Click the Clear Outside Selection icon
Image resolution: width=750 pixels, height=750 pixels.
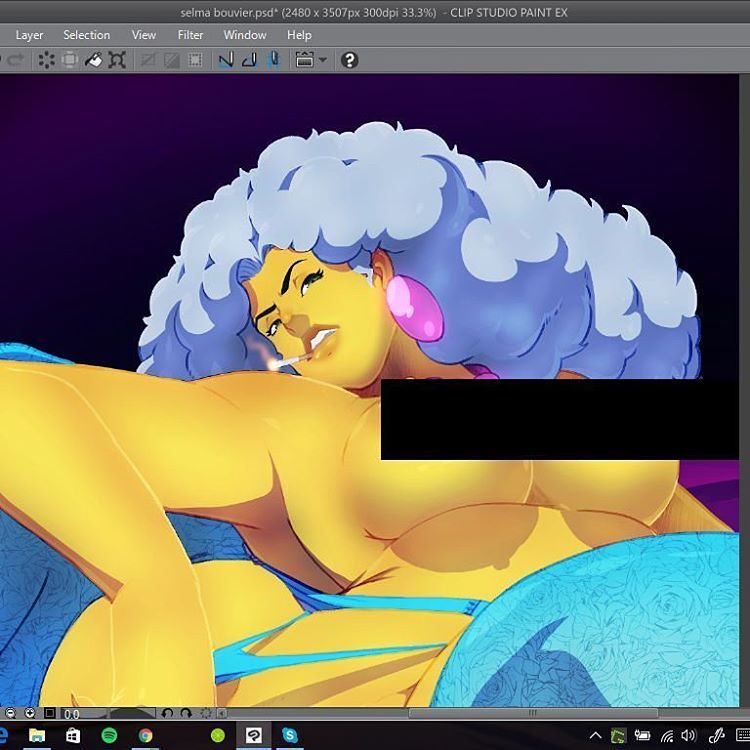(x=70, y=60)
